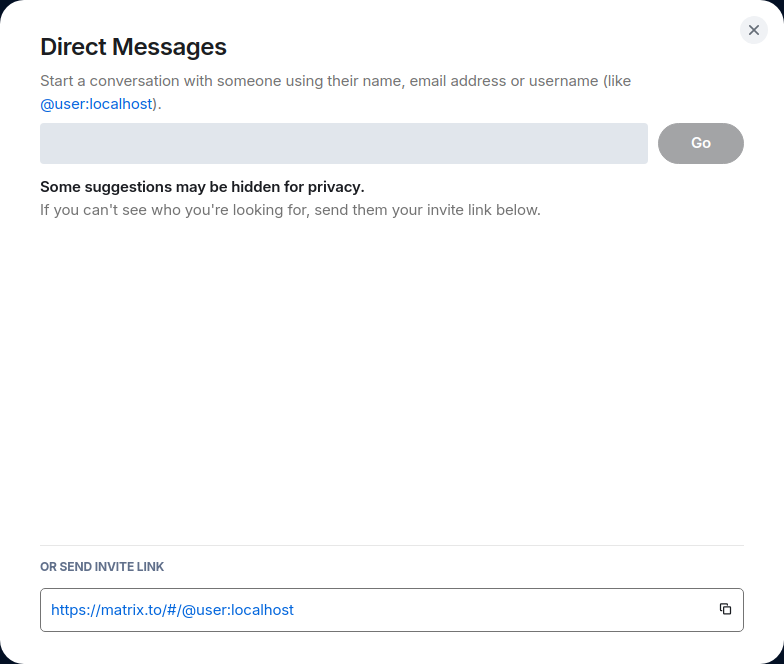
Task: Click the 'Start a conversation' description text
Action: point(300,81)
